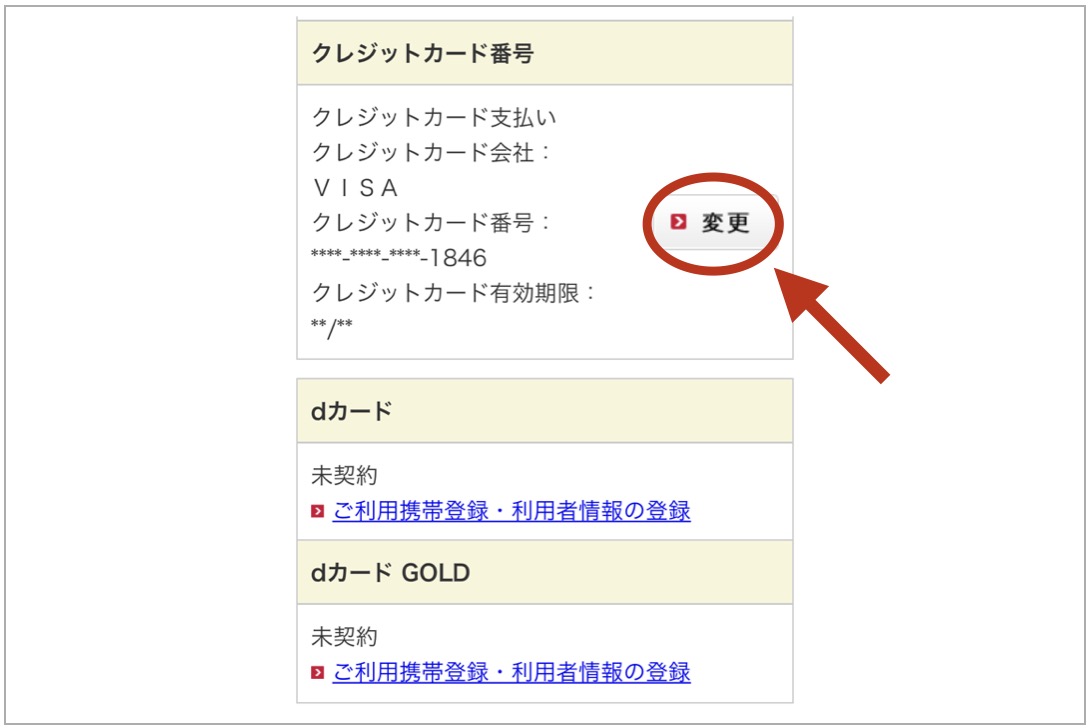1088x728 pixels.
Task: Click the クレジットカード会社 label
Action: (430, 152)
